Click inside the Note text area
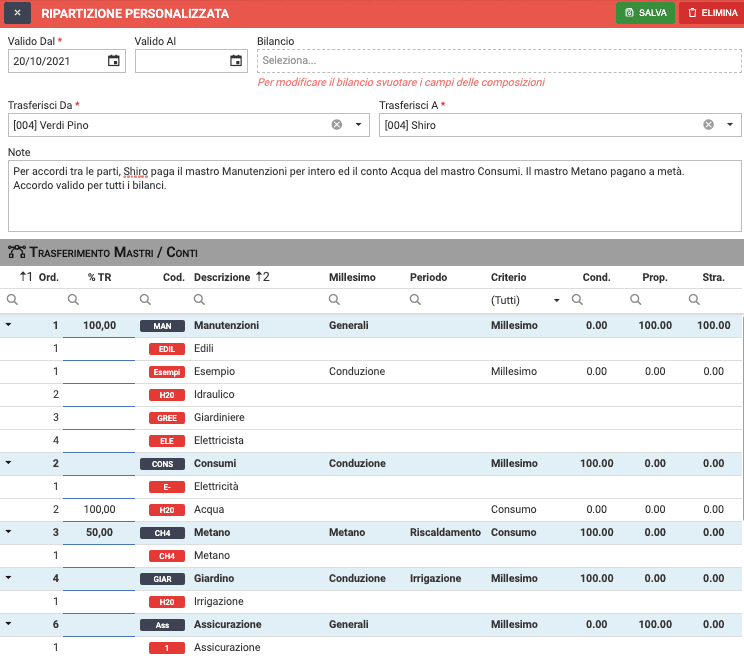Viewport: 744px width, 659px height. coord(375,196)
